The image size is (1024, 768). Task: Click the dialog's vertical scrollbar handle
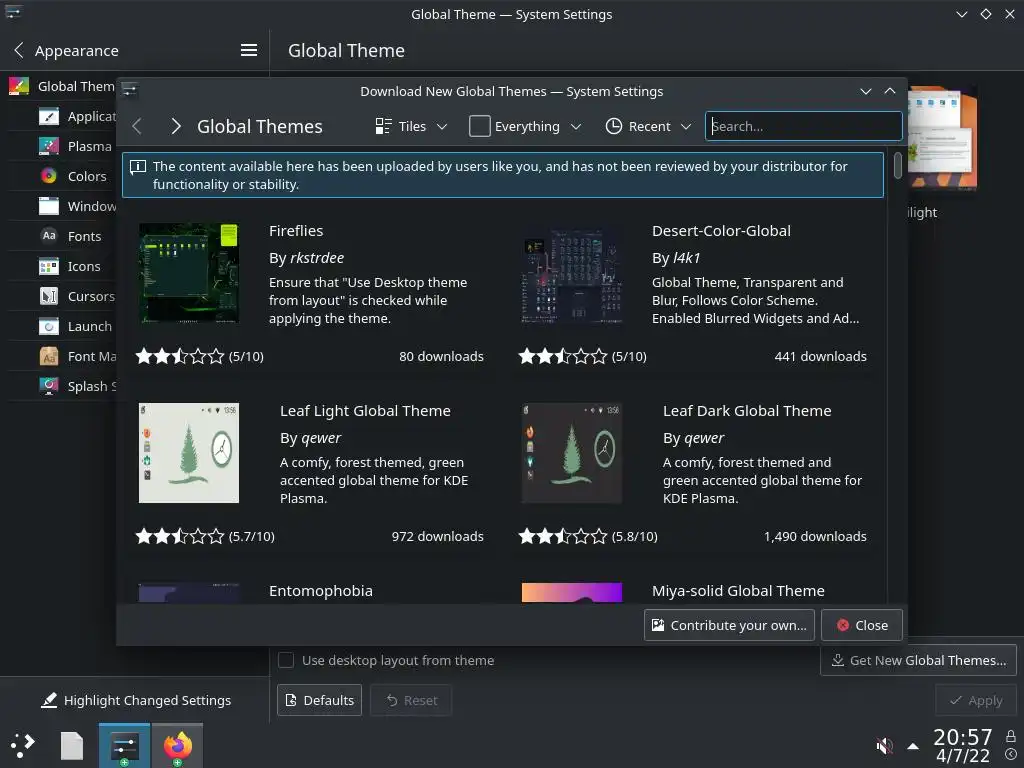[x=898, y=165]
